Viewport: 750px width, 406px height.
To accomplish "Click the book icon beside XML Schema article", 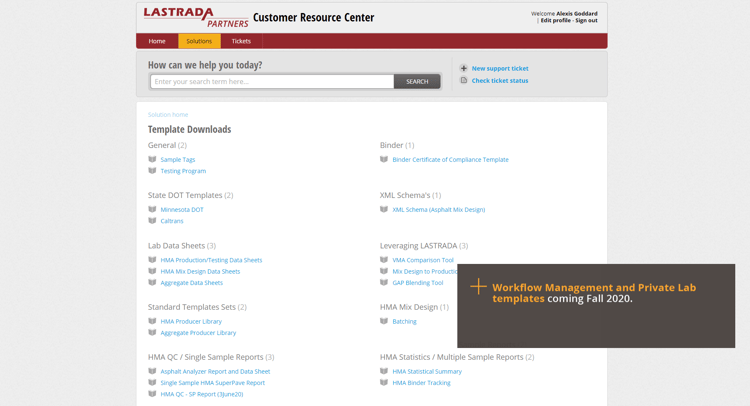I will (x=384, y=209).
